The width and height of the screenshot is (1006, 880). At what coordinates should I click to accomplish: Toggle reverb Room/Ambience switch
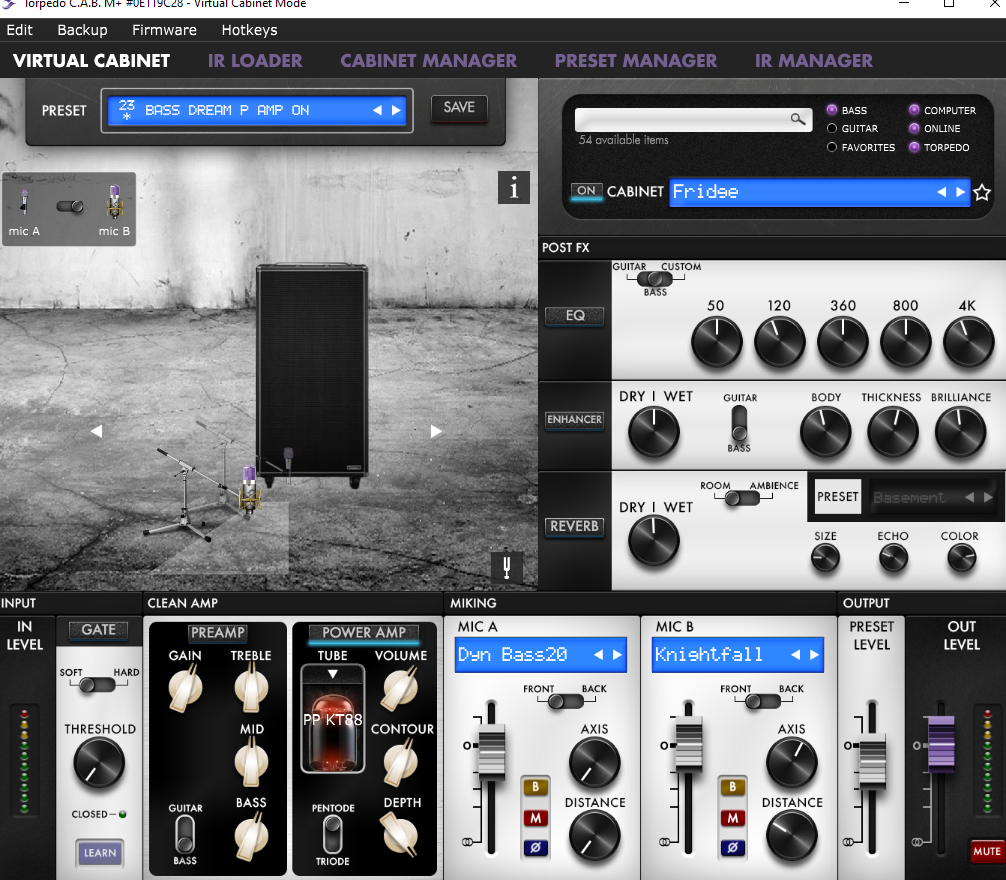click(742, 498)
